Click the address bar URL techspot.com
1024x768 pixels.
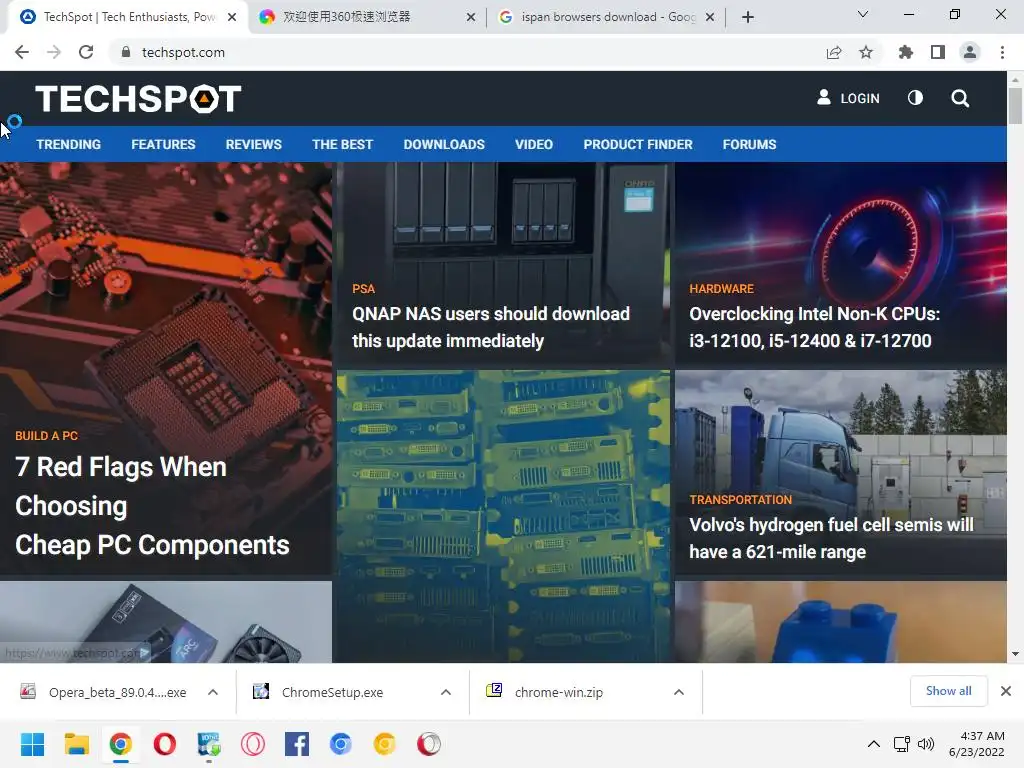(x=183, y=52)
